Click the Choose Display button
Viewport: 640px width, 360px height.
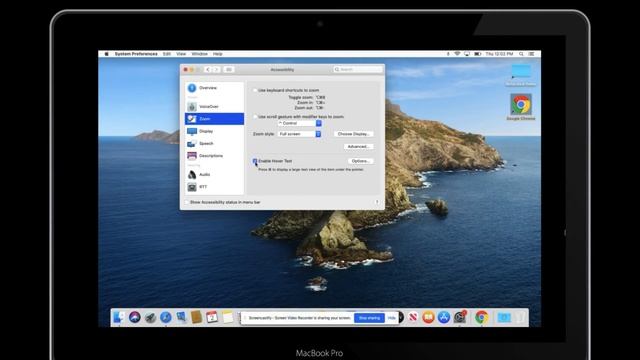coord(353,134)
